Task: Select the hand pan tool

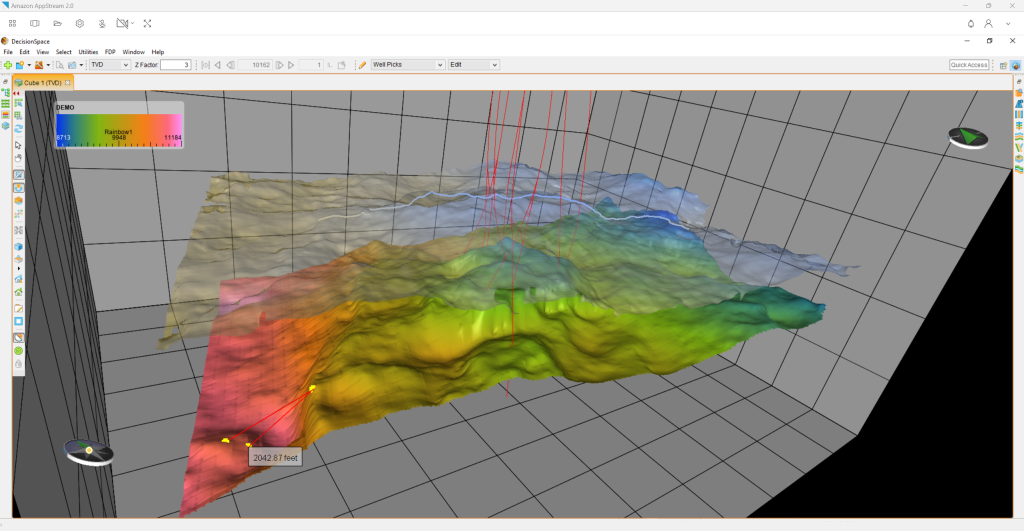Action: [18, 158]
